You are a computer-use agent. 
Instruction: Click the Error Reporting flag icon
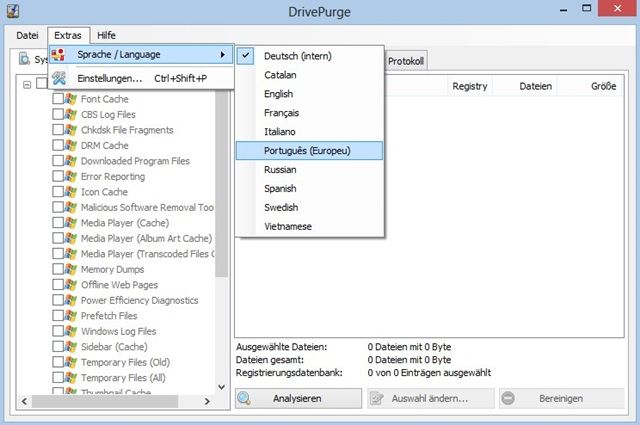[x=71, y=176]
